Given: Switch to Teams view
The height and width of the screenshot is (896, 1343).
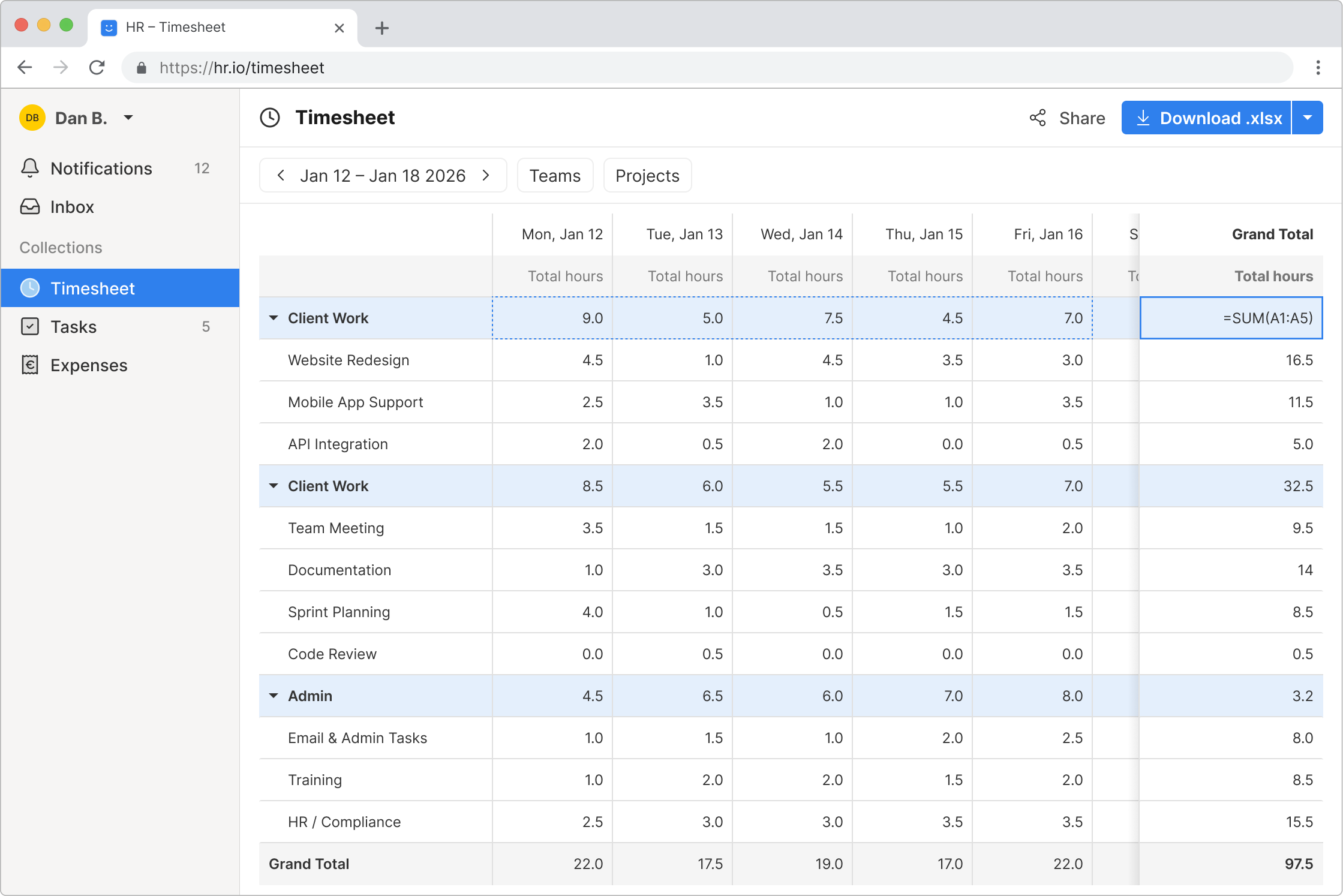Looking at the screenshot, I should point(555,175).
